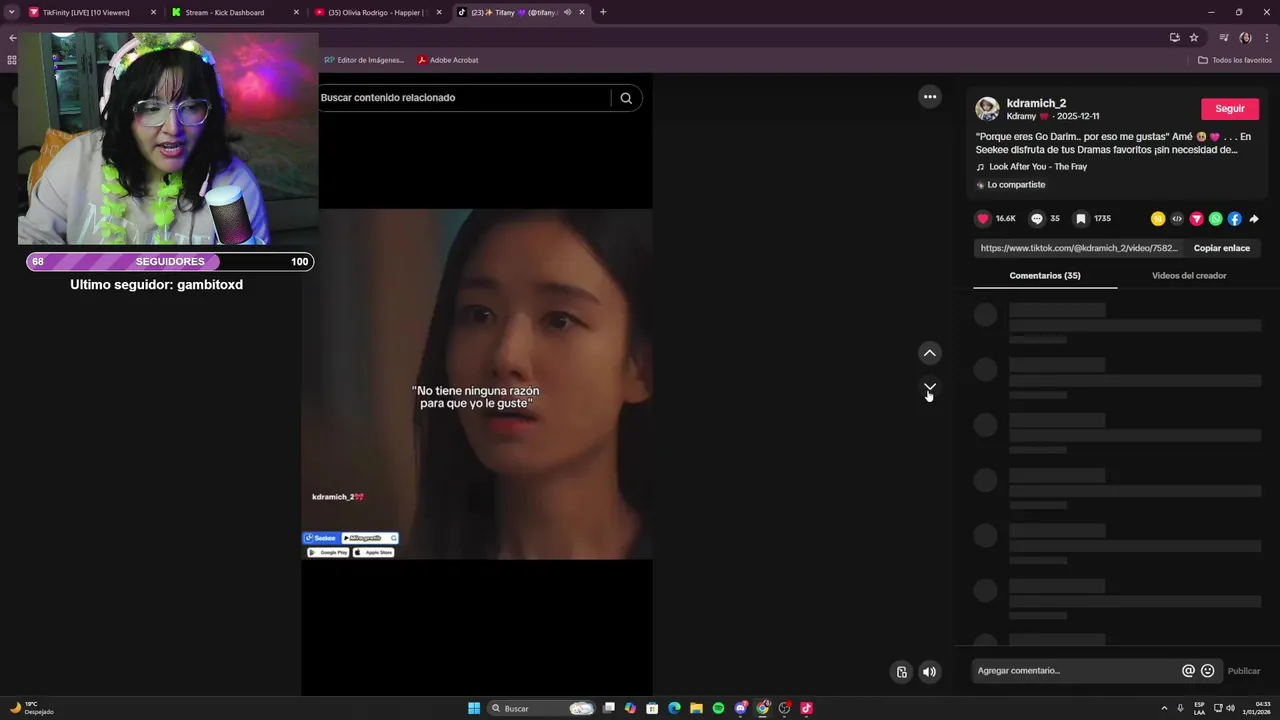This screenshot has width=1280, height=720.
Task: Mute the Tifany TikTok tab audio icon
Action: tap(567, 12)
